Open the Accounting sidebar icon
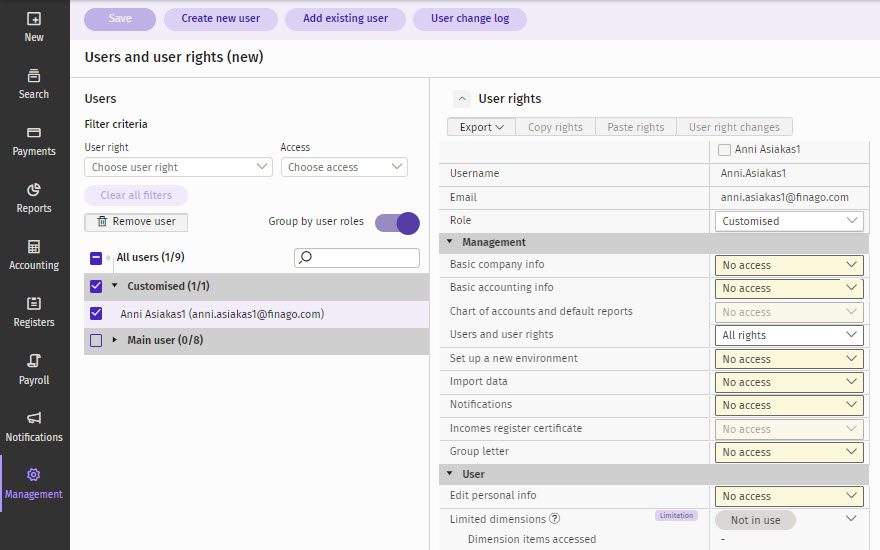Image resolution: width=880 pixels, height=550 pixels. click(34, 246)
